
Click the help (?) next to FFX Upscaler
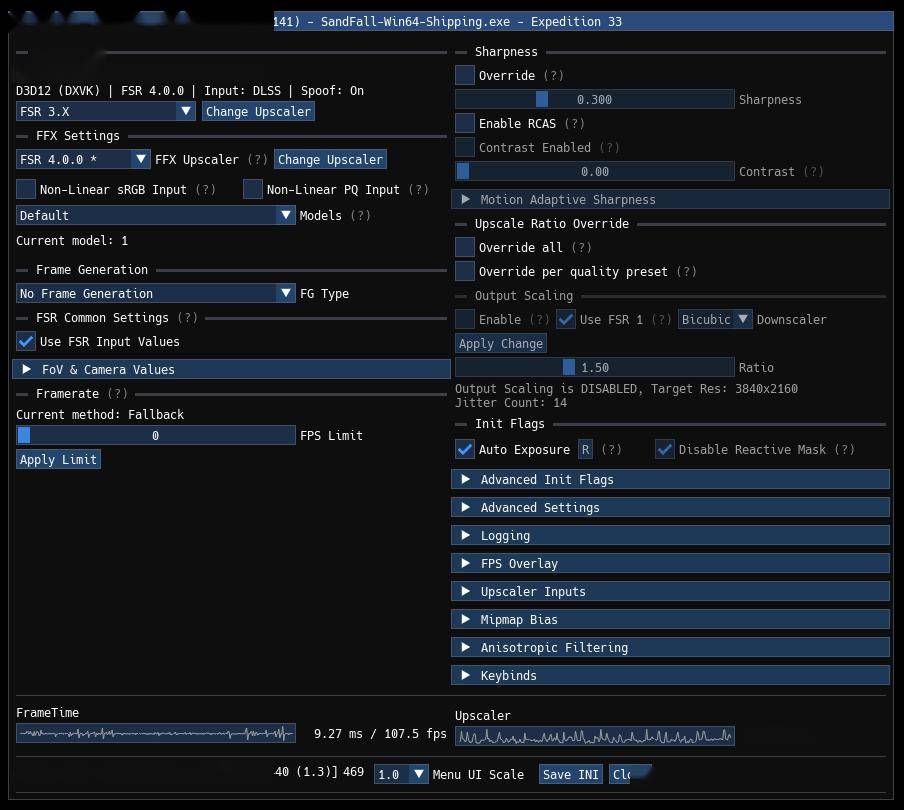[x=257, y=159]
